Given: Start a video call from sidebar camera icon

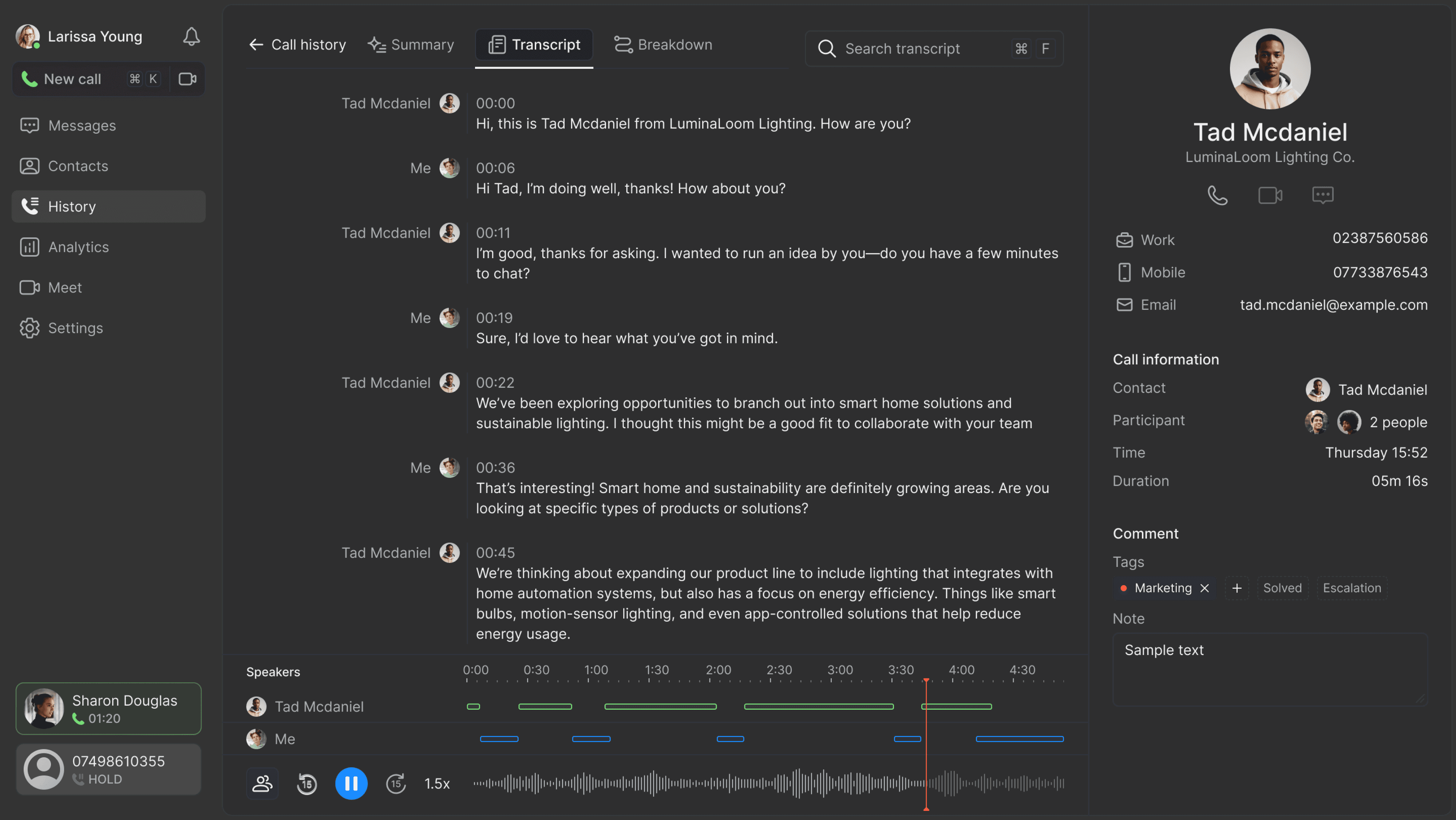Looking at the screenshot, I should (x=187, y=79).
